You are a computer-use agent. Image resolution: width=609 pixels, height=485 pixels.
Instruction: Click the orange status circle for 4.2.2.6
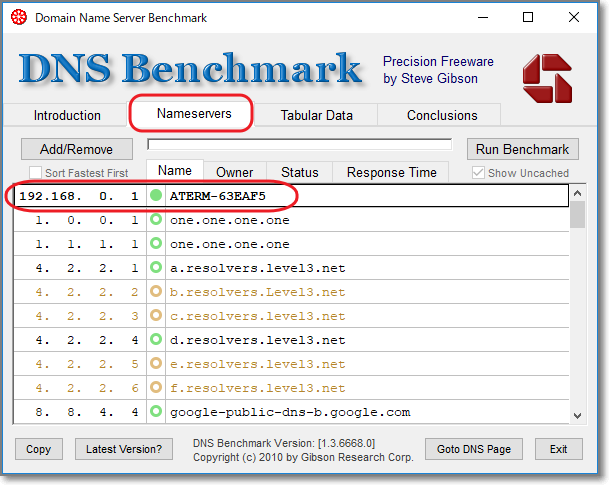tap(155, 388)
